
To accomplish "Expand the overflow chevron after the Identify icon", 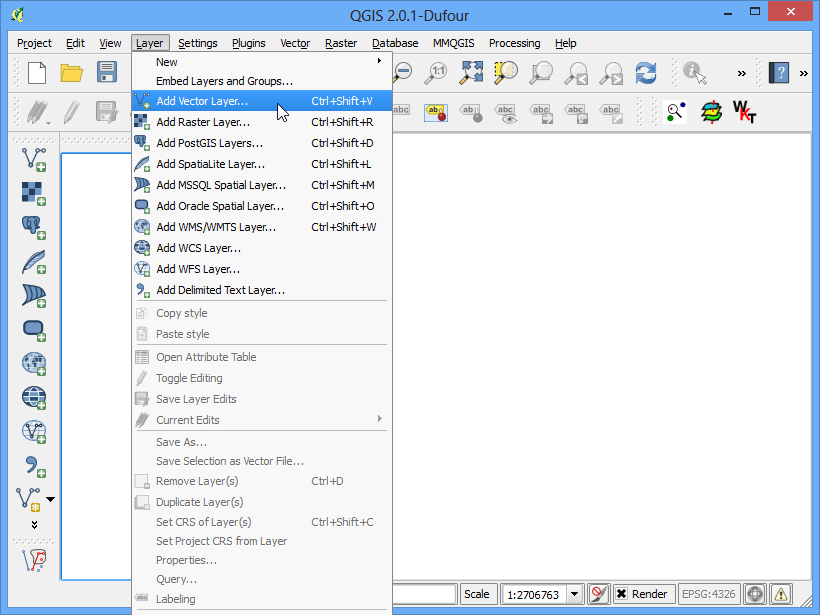I will click(x=742, y=73).
